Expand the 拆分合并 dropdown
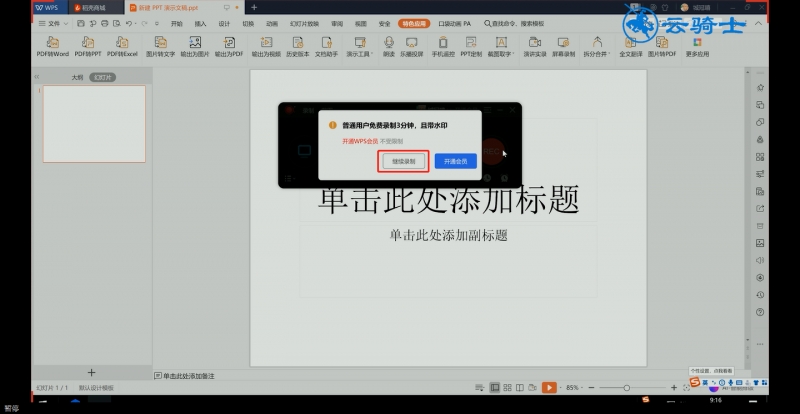The image size is (800, 414). pos(597,46)
